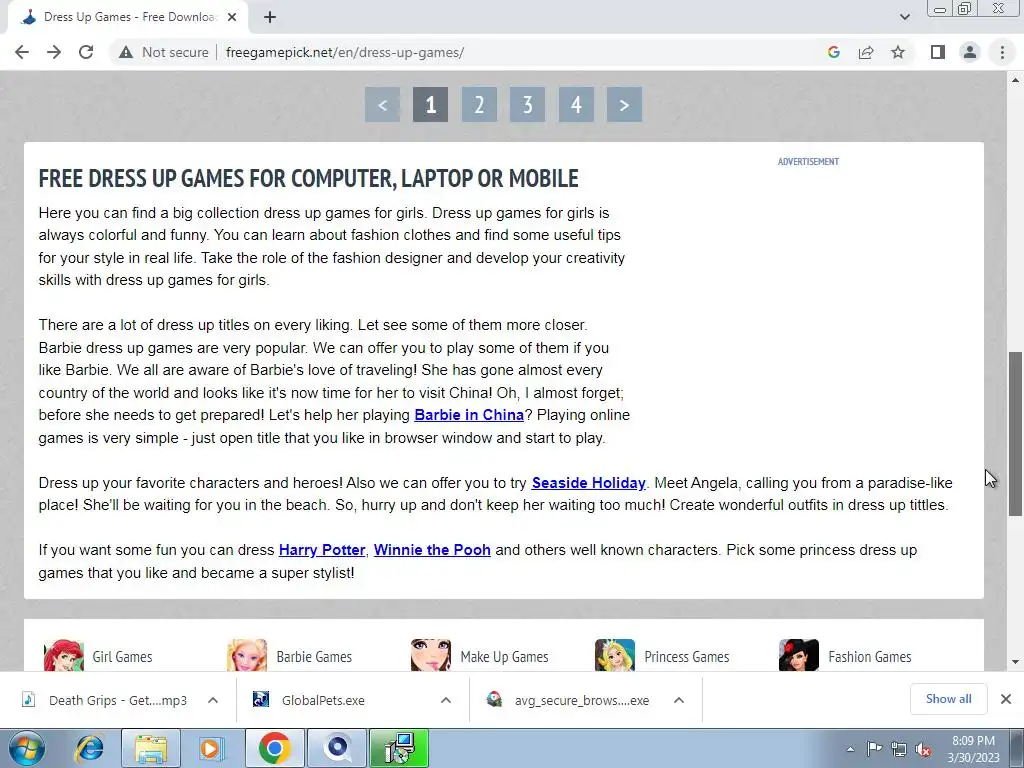1024x768 pixels.
Task: Open Windows Media Player from taskbar
Action: point(211,748)
